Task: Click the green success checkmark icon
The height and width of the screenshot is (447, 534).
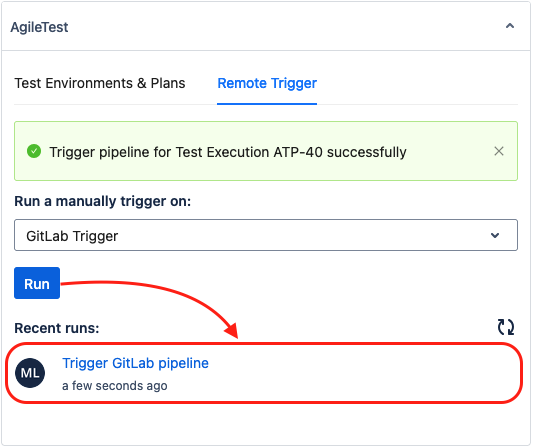Action: pos(34,151)
